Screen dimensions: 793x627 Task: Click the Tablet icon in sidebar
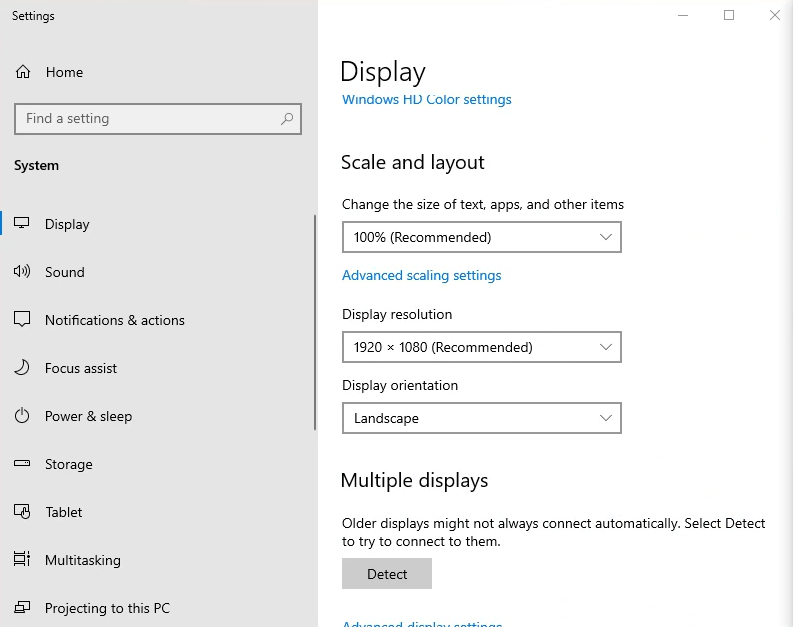pos(23,512)
